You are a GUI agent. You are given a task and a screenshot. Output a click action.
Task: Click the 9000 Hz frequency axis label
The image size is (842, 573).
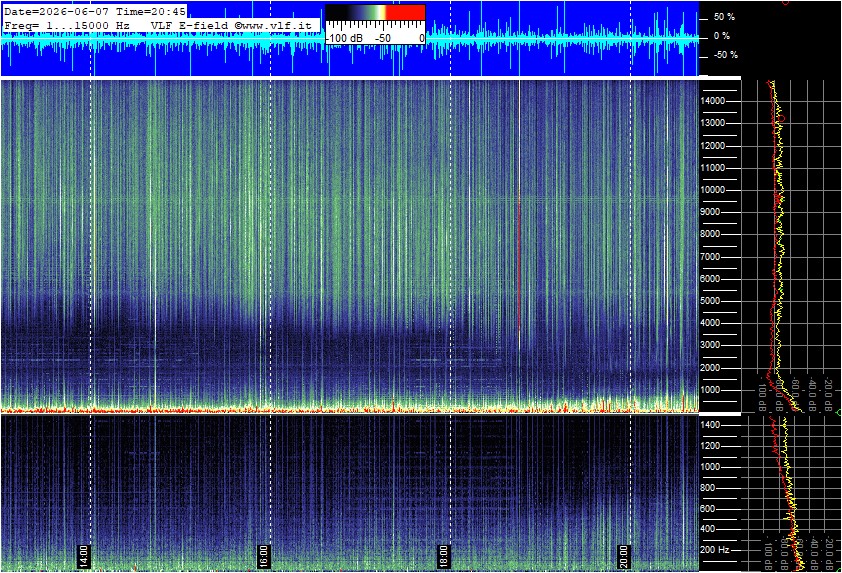(710, 212)
